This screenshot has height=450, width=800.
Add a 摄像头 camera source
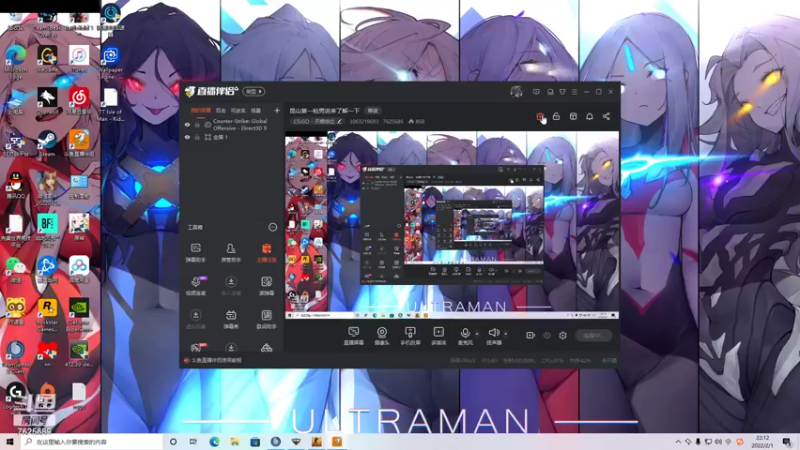pyautogui.click(x=382, y=336)
